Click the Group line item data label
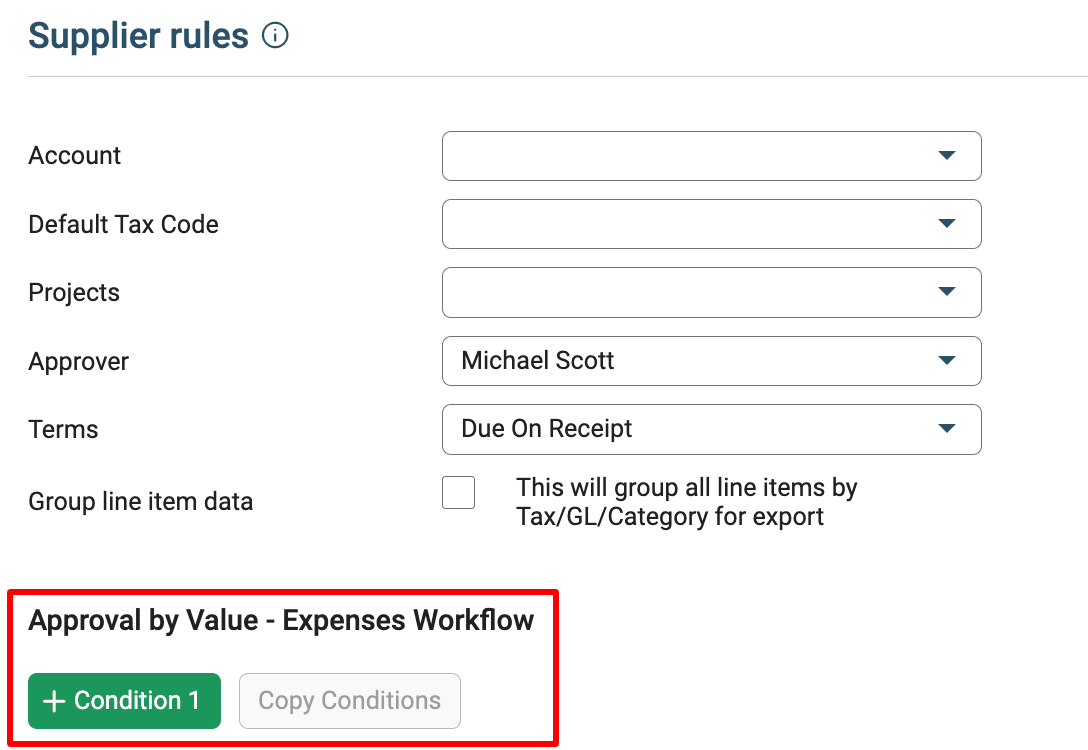 141,501
